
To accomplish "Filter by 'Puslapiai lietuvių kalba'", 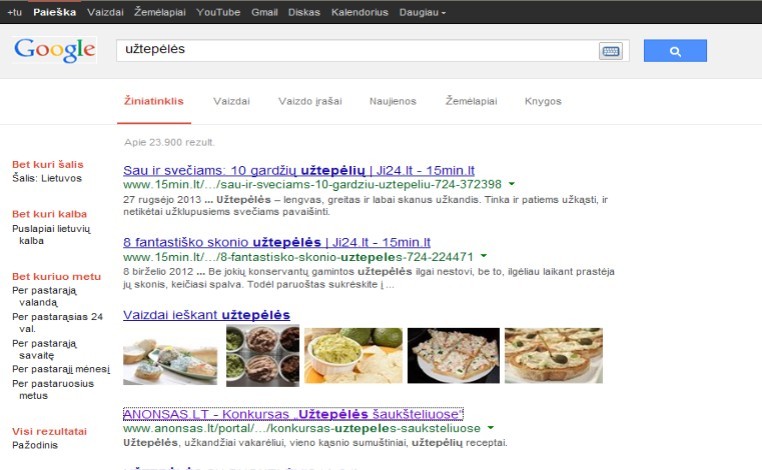I will point(51,234).
